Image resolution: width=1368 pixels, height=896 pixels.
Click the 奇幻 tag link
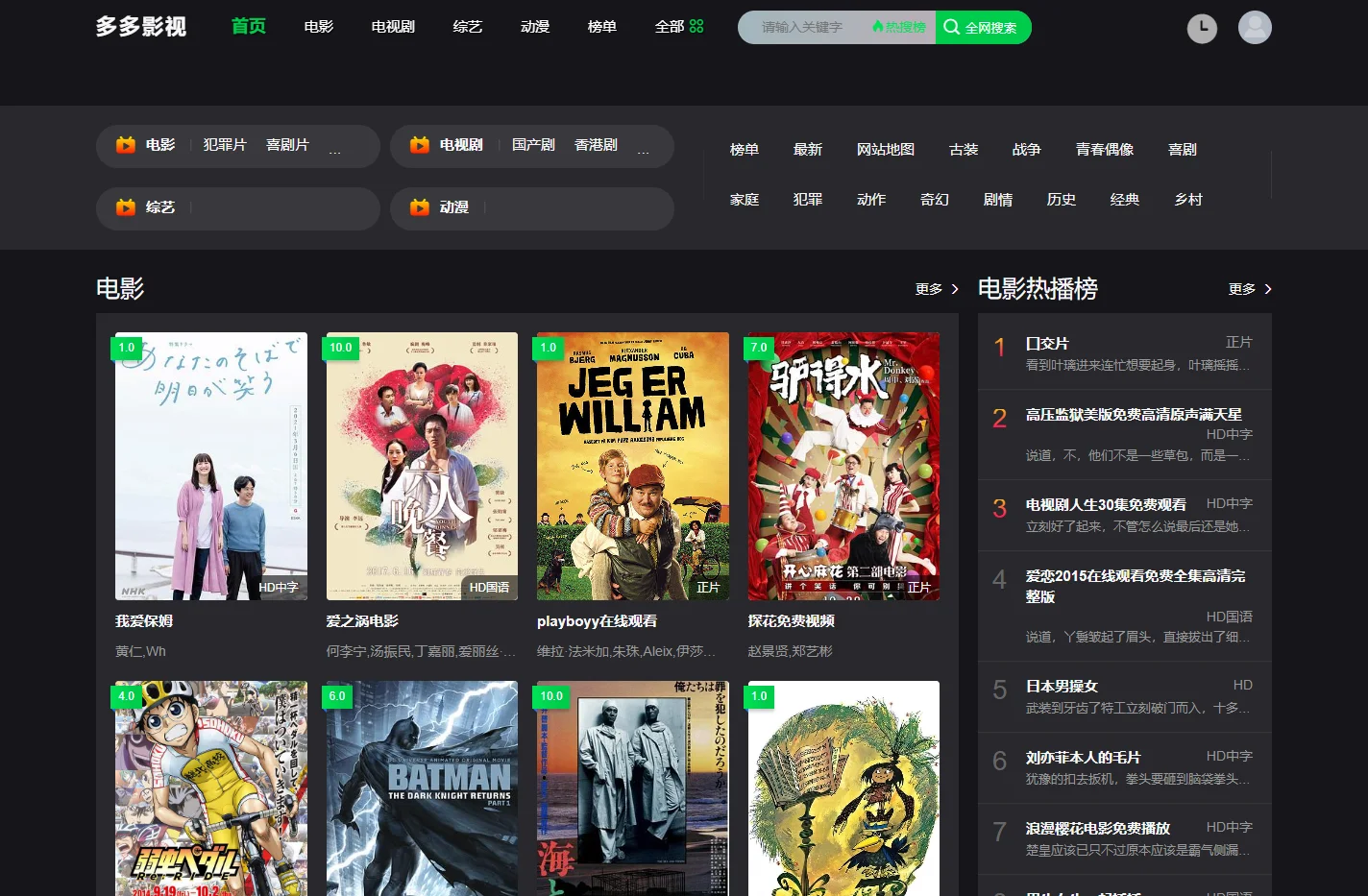(935, 200)
